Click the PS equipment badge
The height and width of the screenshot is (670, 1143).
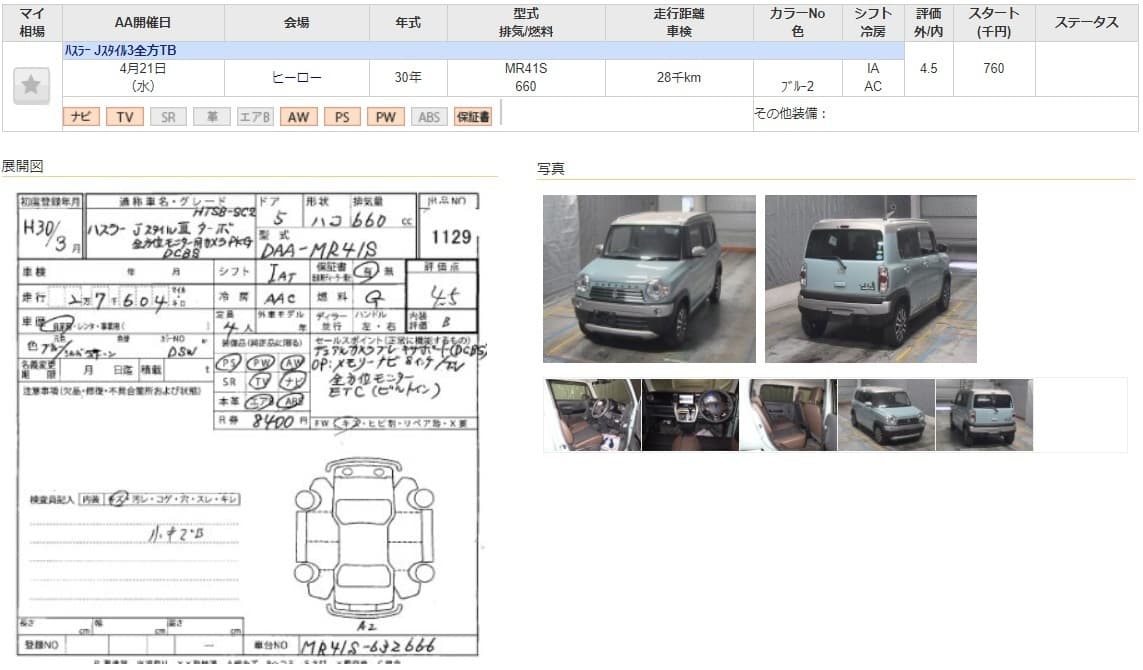point(342,117)
